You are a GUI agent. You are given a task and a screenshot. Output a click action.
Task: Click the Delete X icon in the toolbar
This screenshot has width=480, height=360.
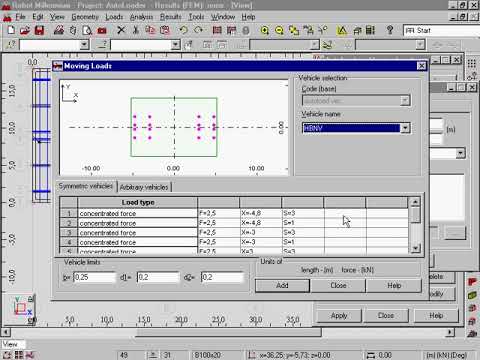coord(121,30)
